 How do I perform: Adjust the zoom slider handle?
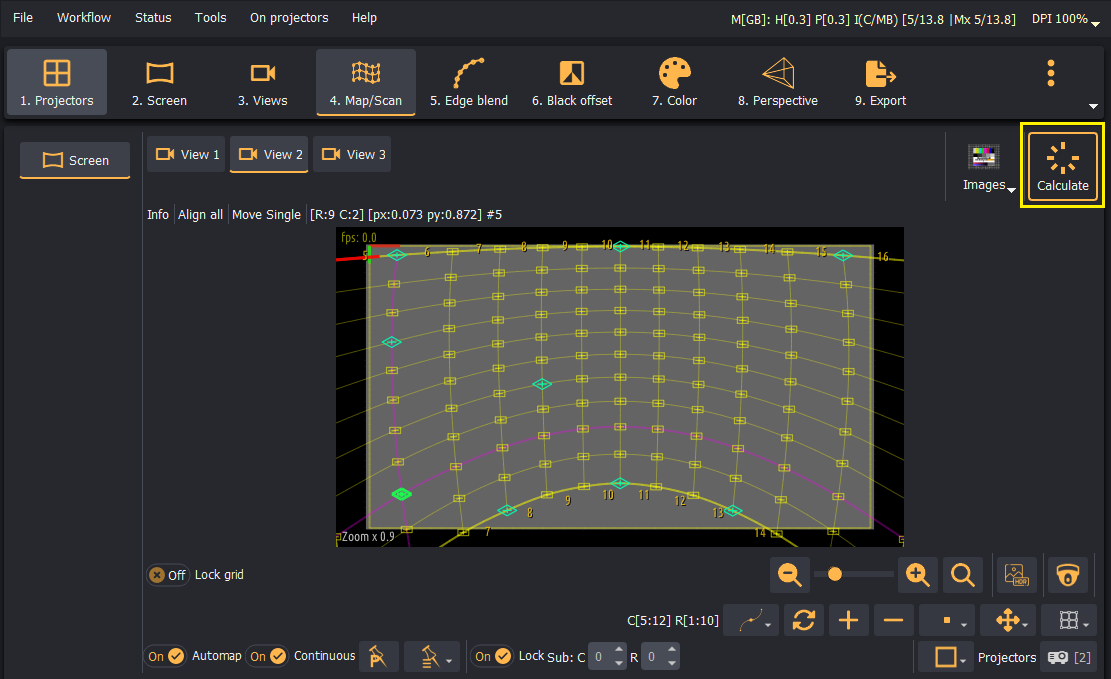point(835,574)
